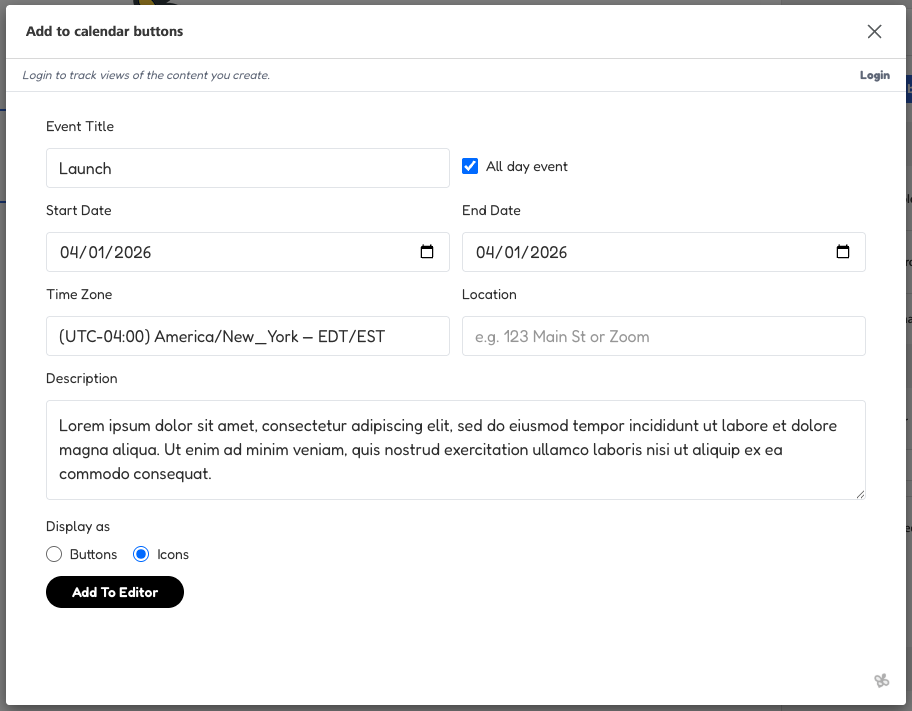Select the day segment in Start Date

[x=96, y=252]
